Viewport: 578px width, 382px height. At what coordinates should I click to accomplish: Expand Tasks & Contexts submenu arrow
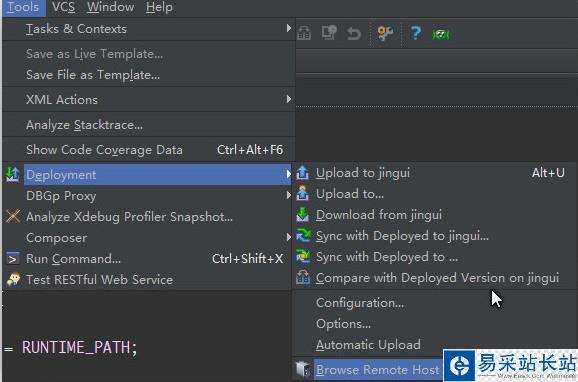click(x=289, y=28)
